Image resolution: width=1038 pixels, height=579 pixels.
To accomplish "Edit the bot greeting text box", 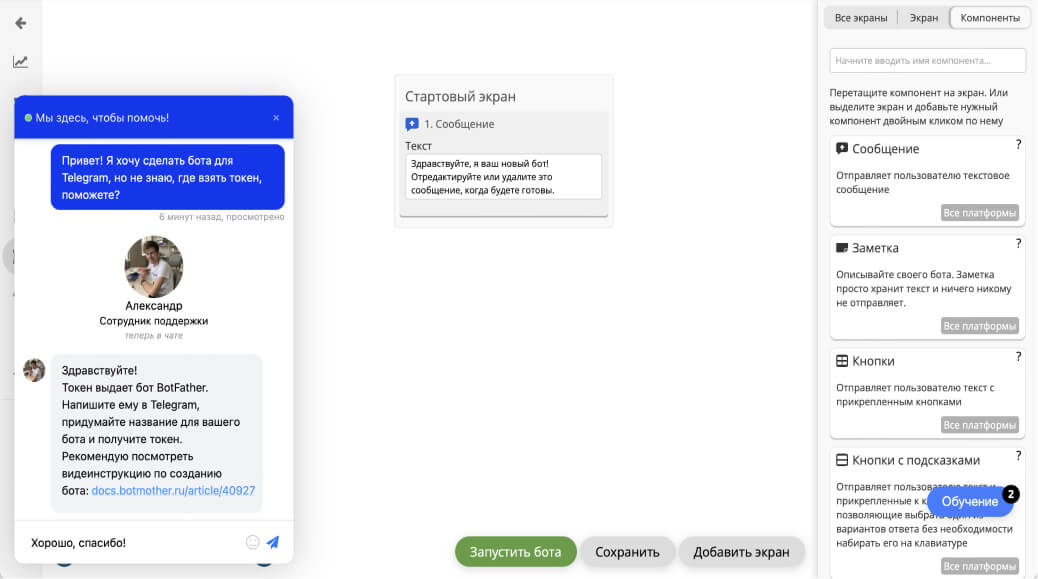I will tap(503, 177).
